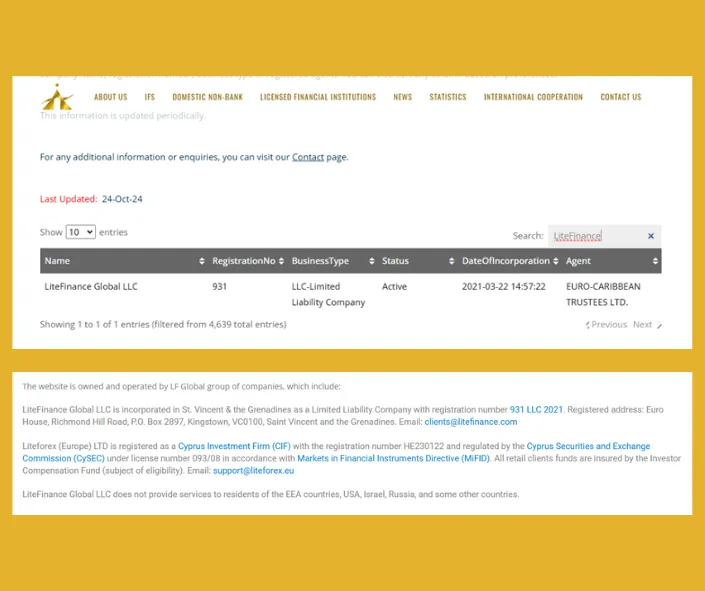The image size is (705, 591).
Task: Sort by Status column arrows
Action: point(451,261)
